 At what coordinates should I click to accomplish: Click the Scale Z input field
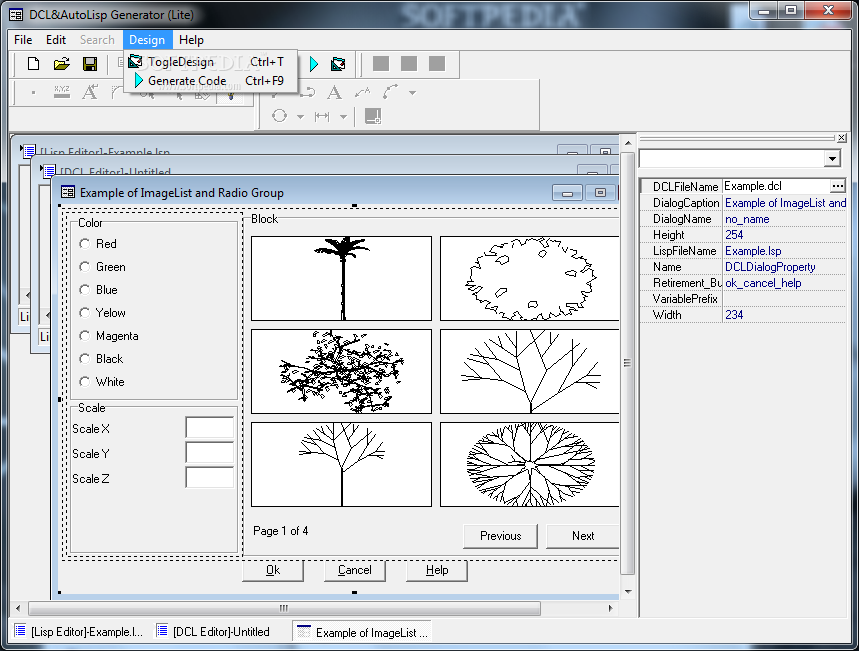[210, 477]
